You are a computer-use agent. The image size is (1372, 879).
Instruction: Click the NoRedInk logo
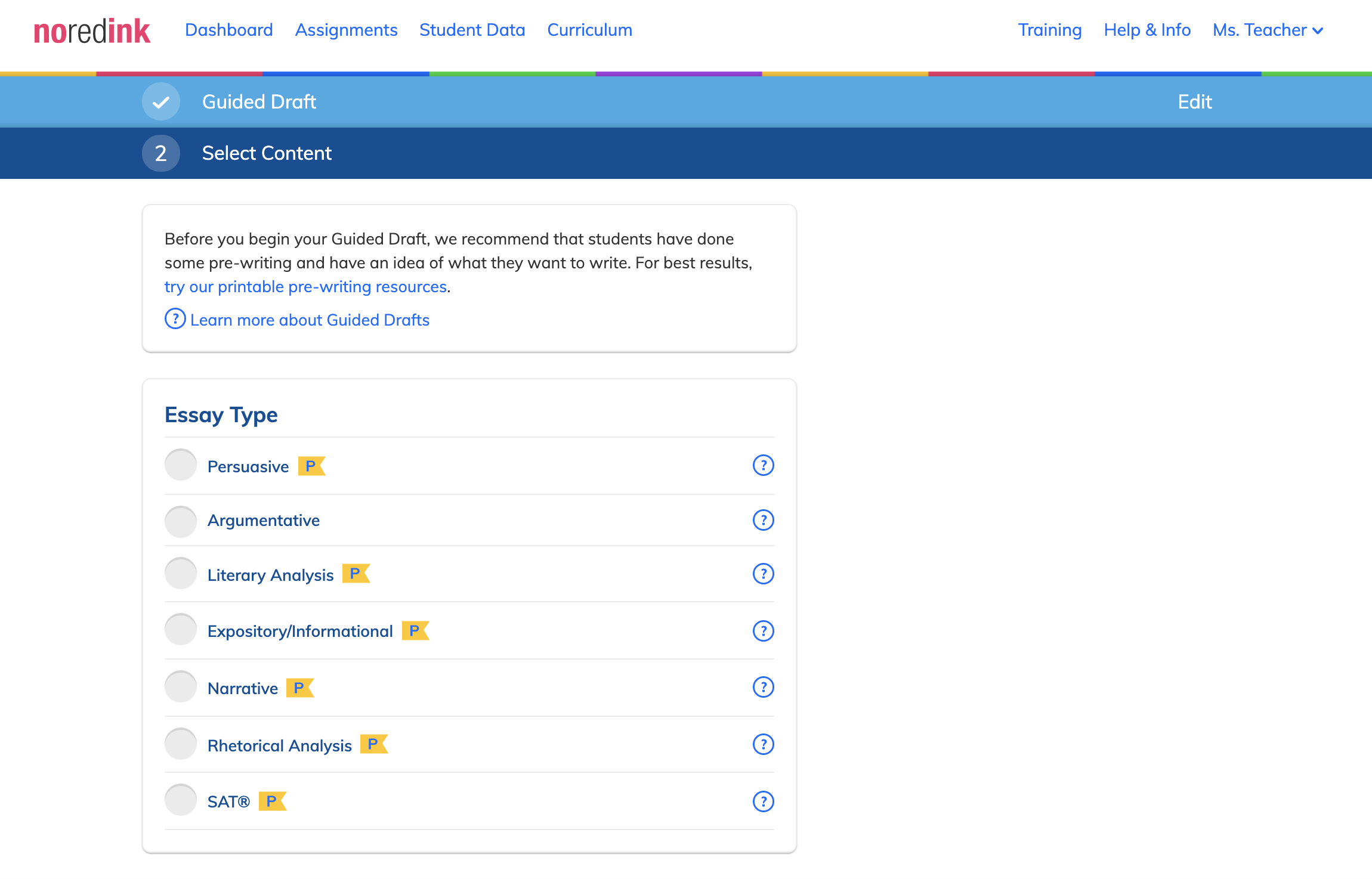coord(92,31)
